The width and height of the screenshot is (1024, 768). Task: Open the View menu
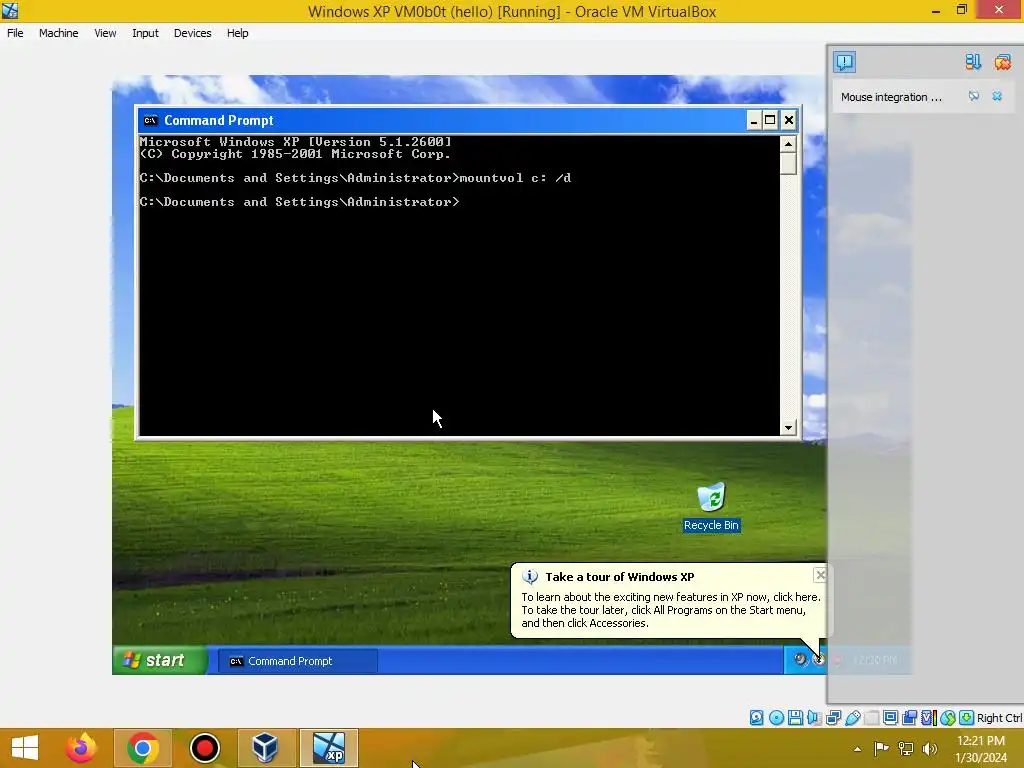pyautogui.click(x=105, y=33)
